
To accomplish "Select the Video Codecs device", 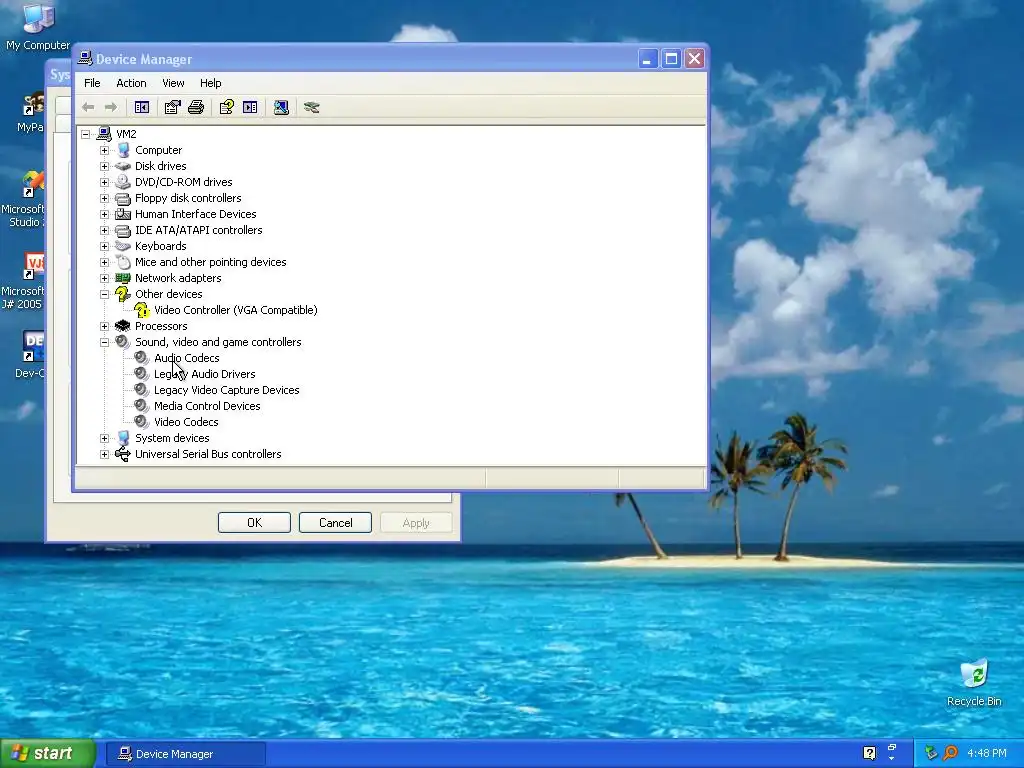I will (186, 422).
